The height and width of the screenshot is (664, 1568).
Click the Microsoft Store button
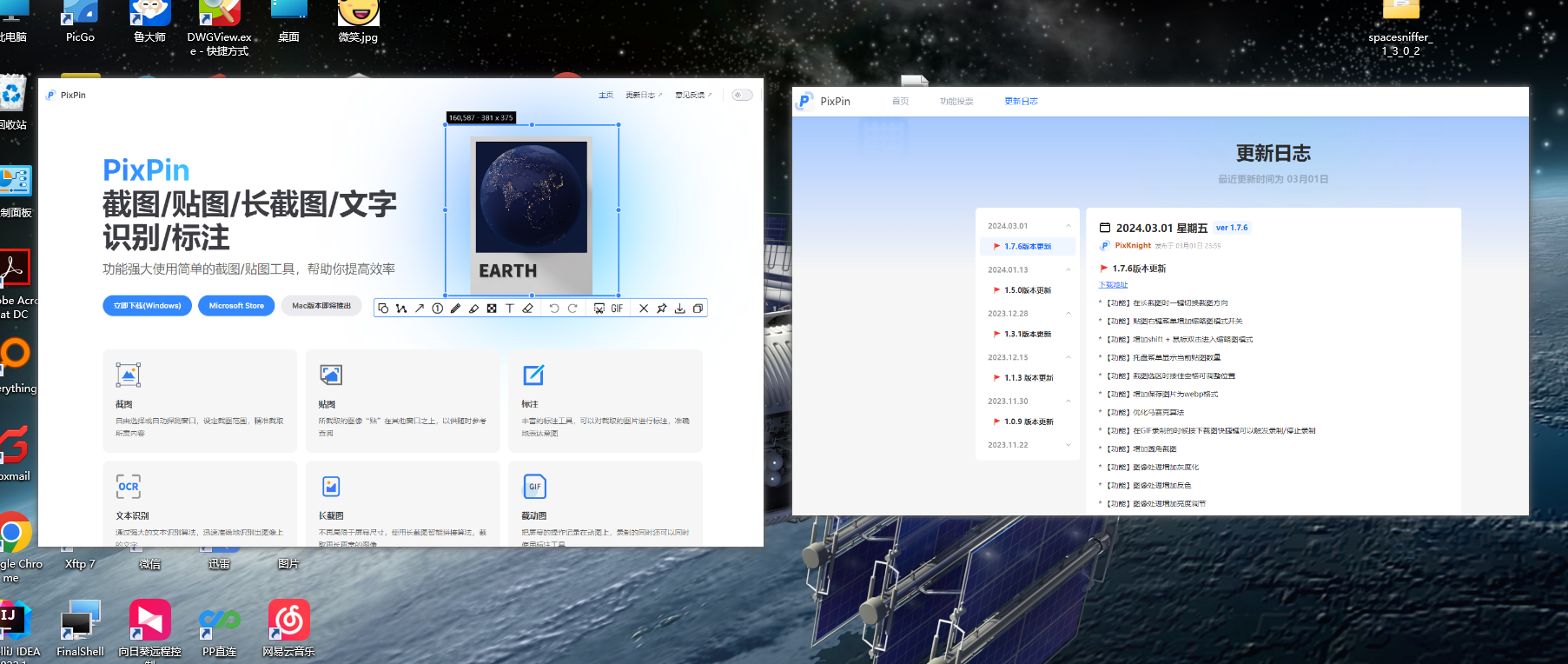tap(236, 306)
